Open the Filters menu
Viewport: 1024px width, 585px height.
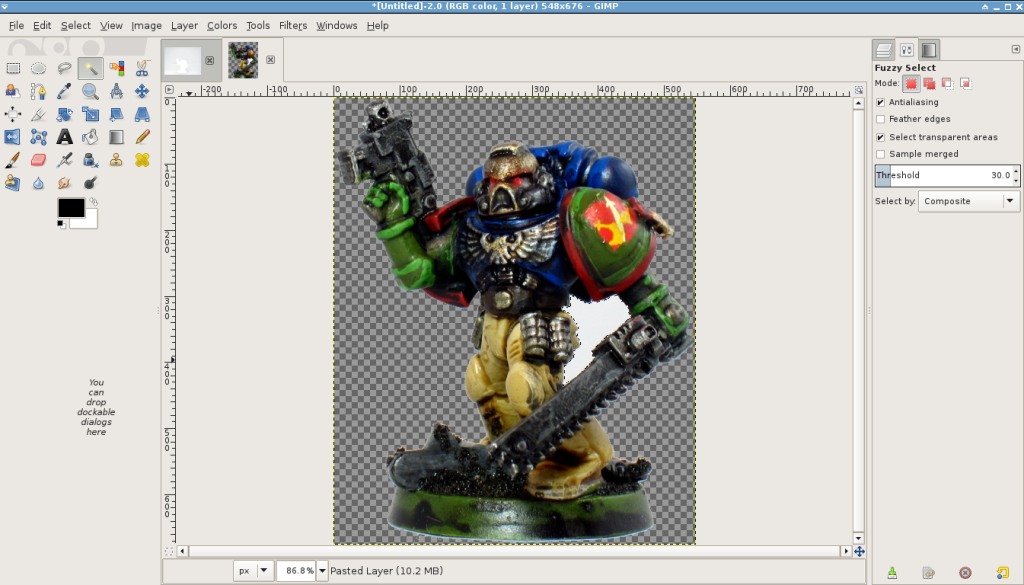pyautogui.click(x=293, y=25)
